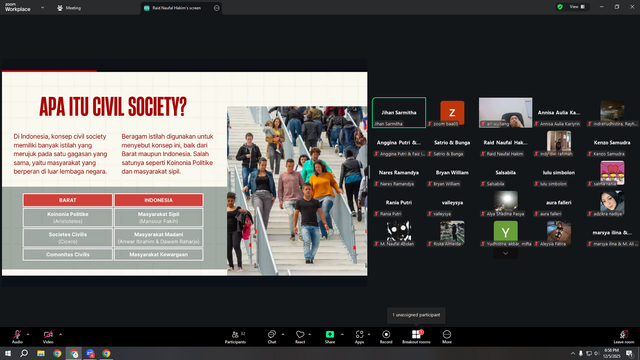The width and height of the screenshot is (640, 360).
Task: Show hidden system tray icons
Action: click(573, 353)
